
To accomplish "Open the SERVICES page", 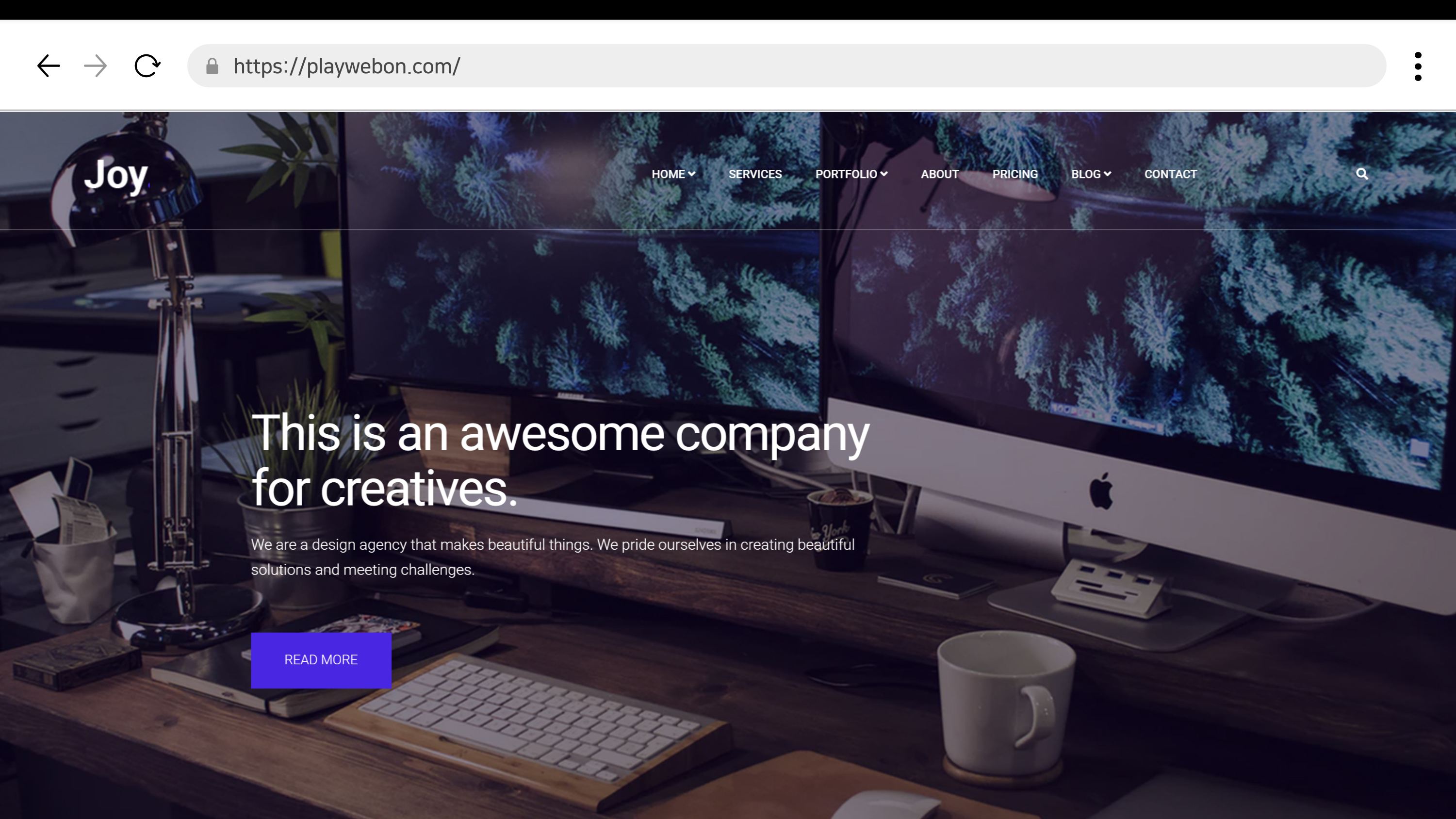I will click(x=754, y=174).
